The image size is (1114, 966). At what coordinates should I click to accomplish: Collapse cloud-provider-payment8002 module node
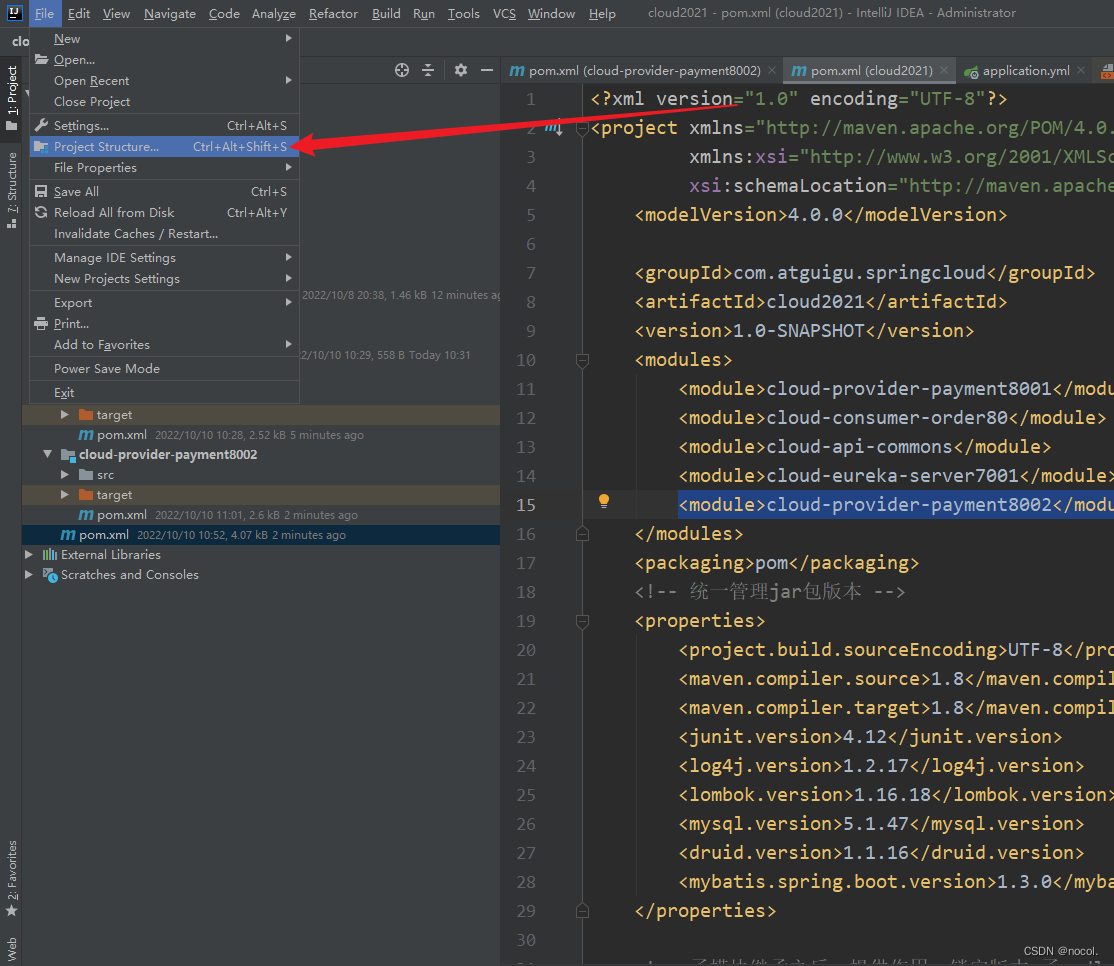(48, 454)
